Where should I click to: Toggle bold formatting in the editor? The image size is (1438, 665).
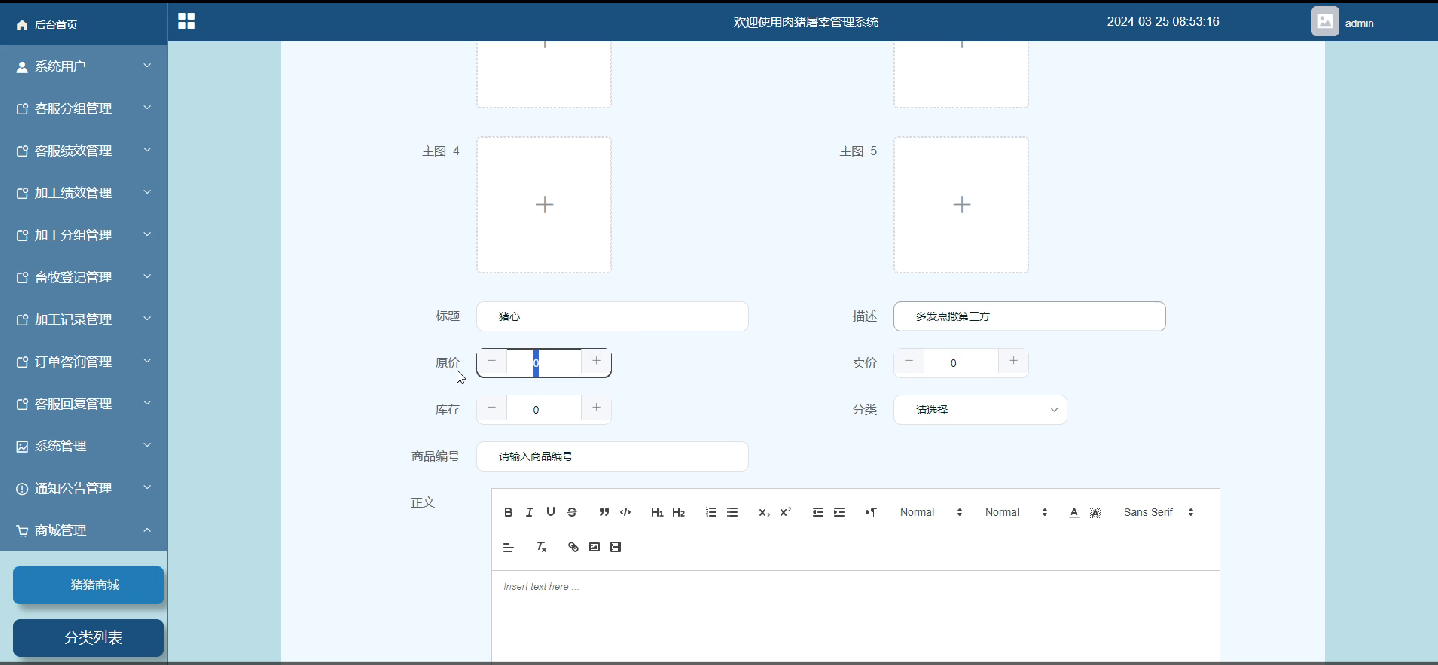508,512
